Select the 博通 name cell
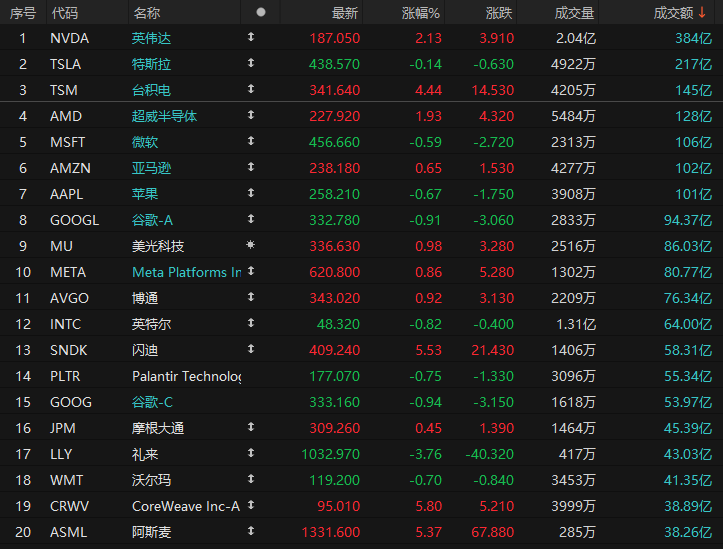The height and width of the screenshot is (549, 723). point(145,298)
